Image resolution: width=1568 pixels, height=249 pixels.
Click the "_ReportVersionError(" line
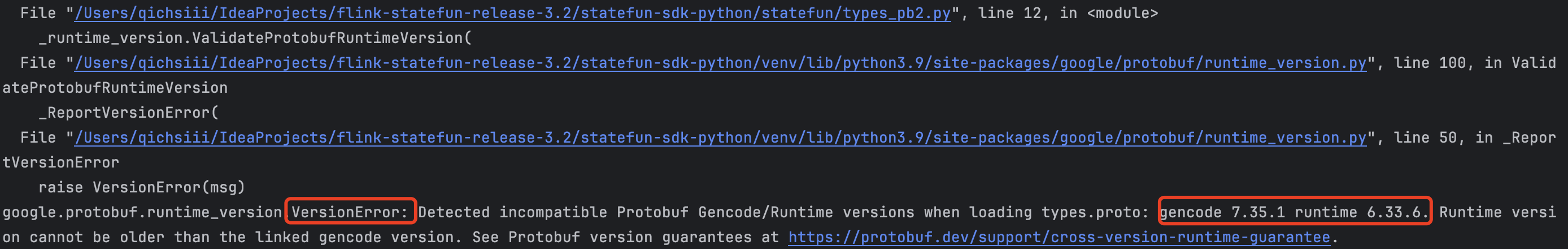click(x=128, y=112)
